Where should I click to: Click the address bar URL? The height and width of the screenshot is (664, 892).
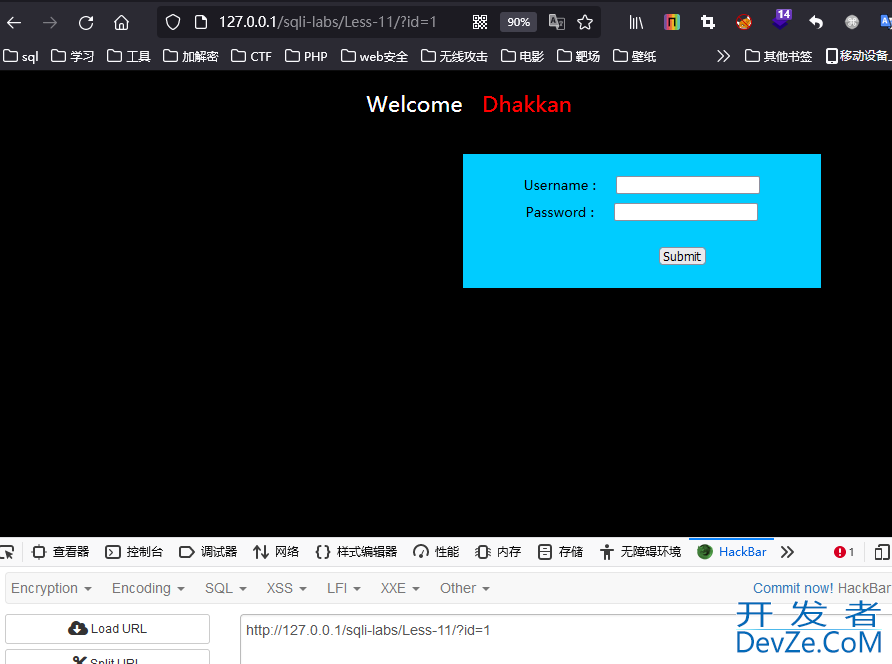tap(327, 22)
